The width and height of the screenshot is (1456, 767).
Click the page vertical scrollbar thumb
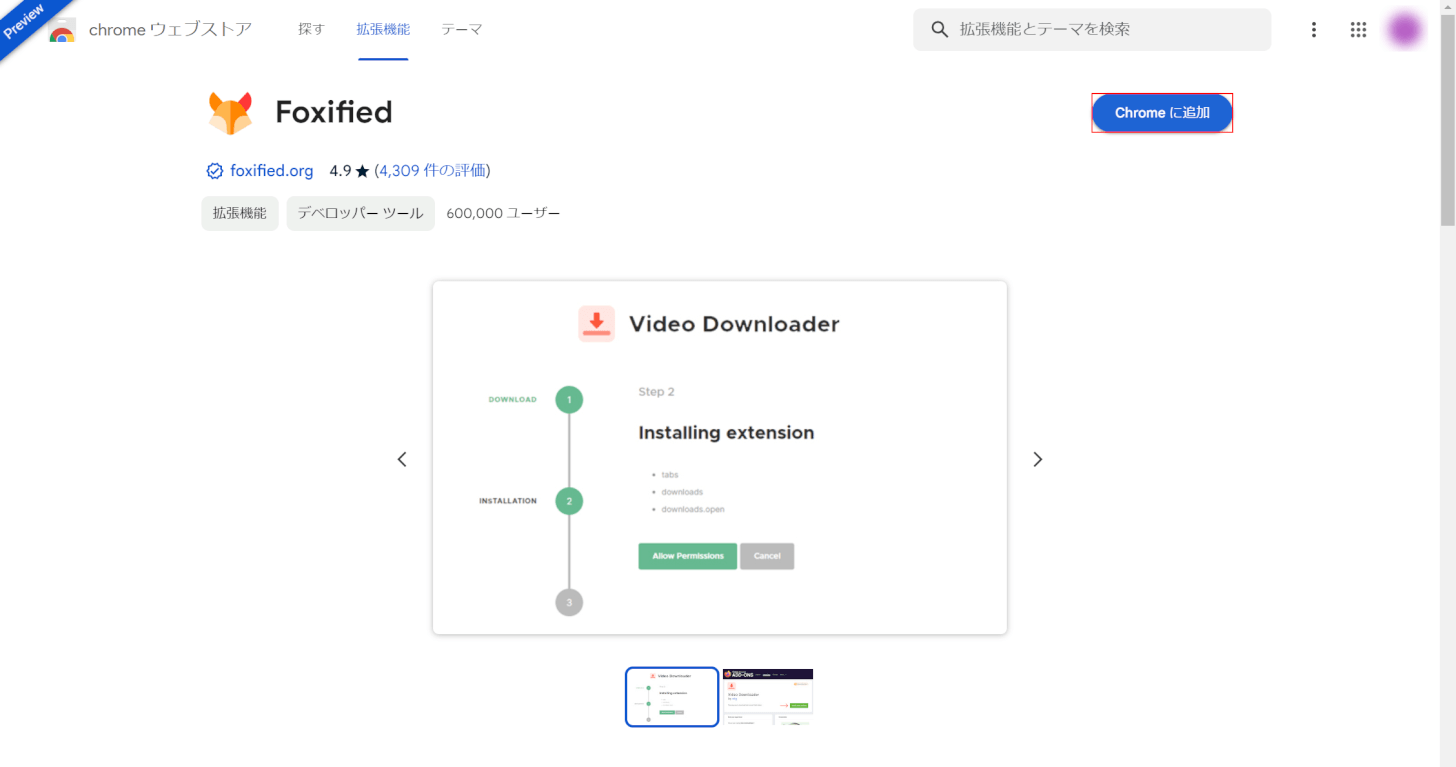coord(1448,119)
